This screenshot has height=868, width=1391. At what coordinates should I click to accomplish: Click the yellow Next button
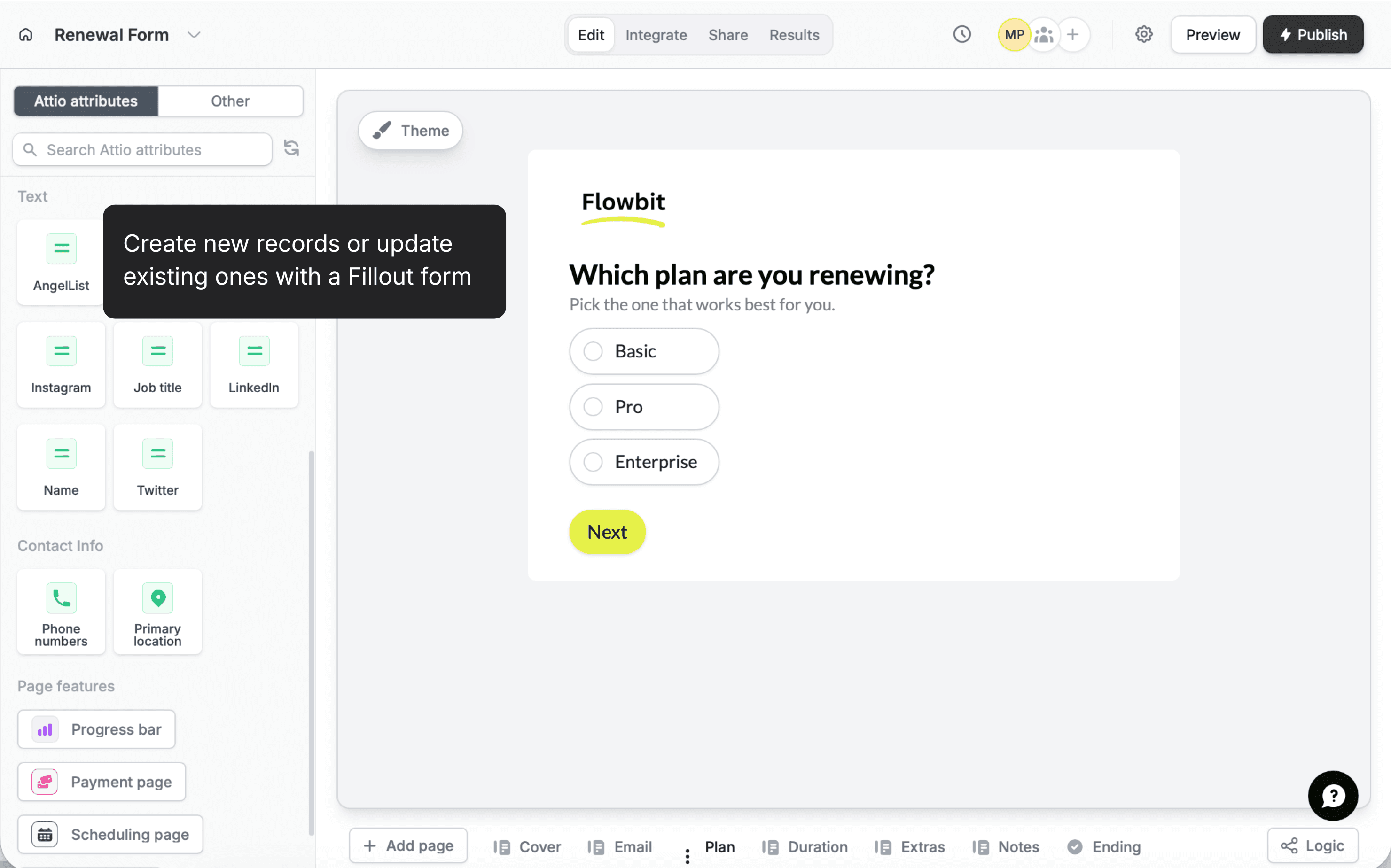click(x=607, y=532)
